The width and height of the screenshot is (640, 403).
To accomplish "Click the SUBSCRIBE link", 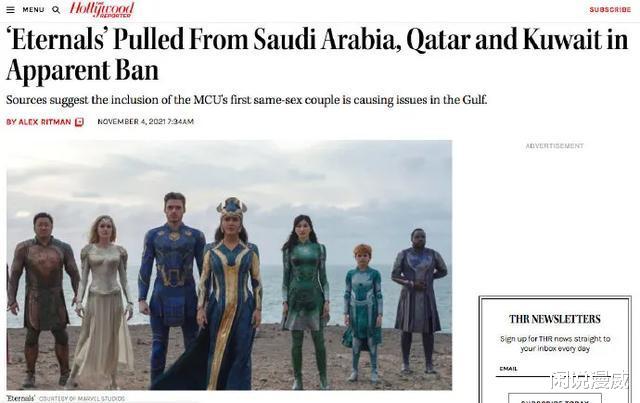I will 610,9.
